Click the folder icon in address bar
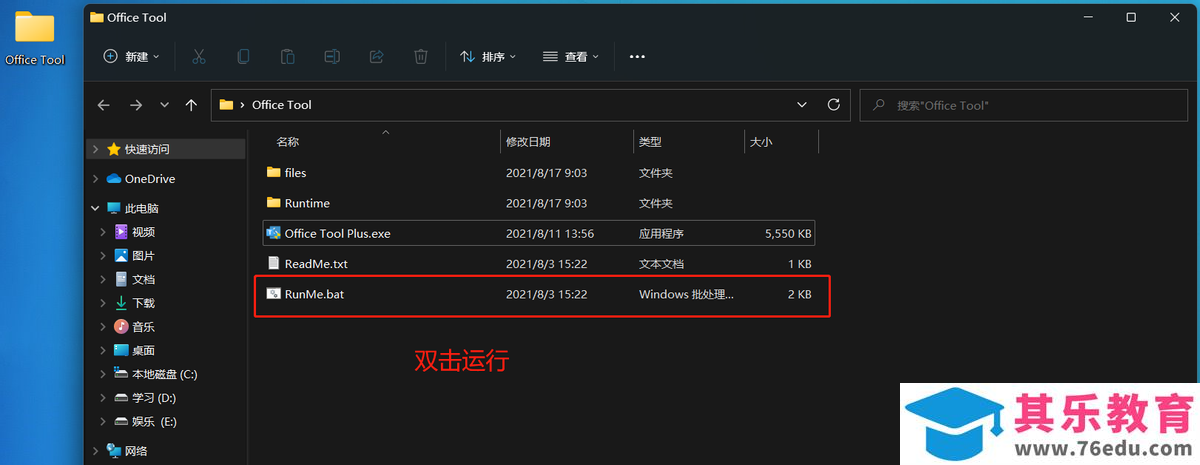Image resolution: width=1200 pixels, height=465 pixels. coord(226,105)
